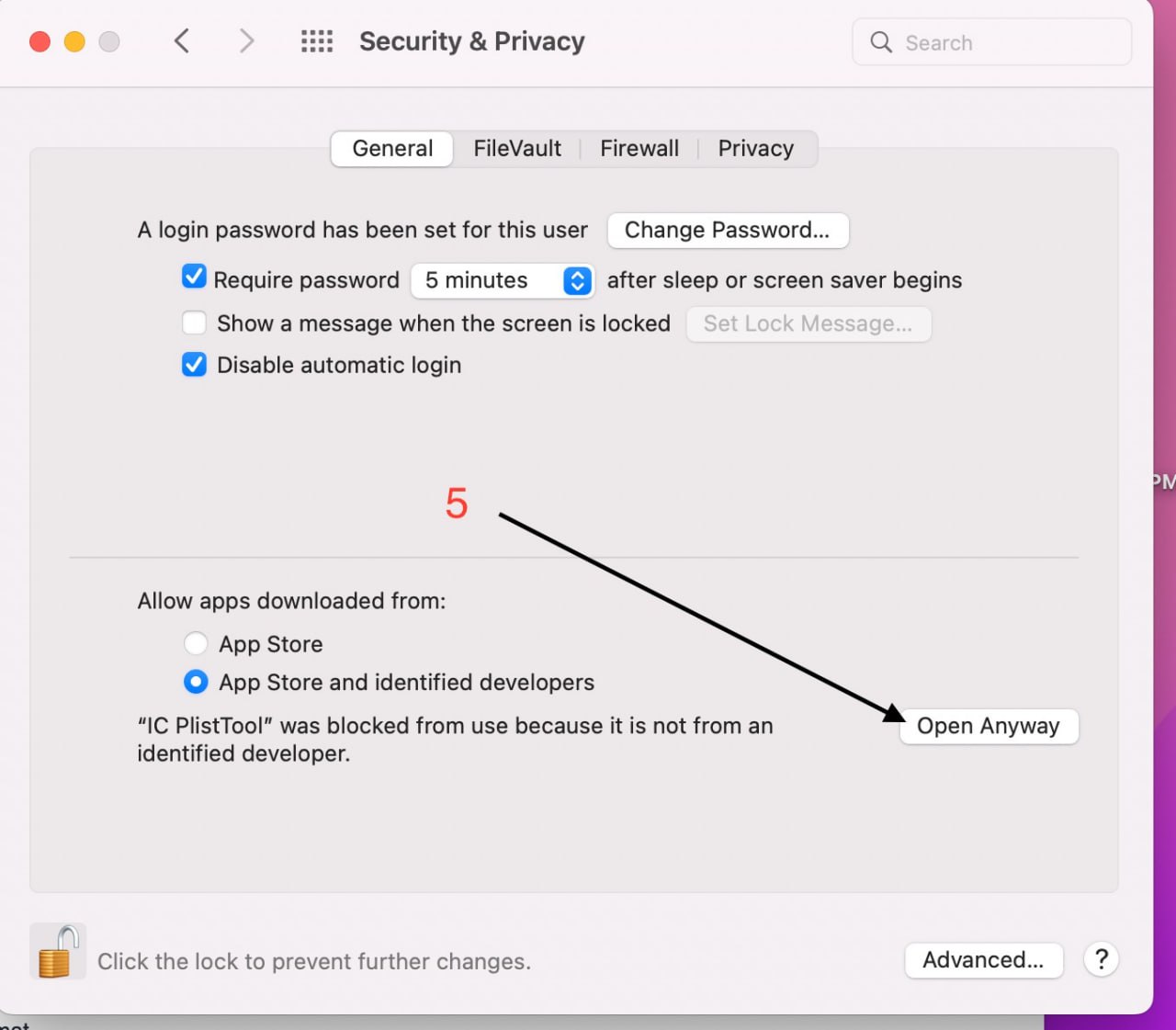Click the Advanced button
Image resolution: width=1176 pixels, height=1030 pixels.
click(983, 960)
